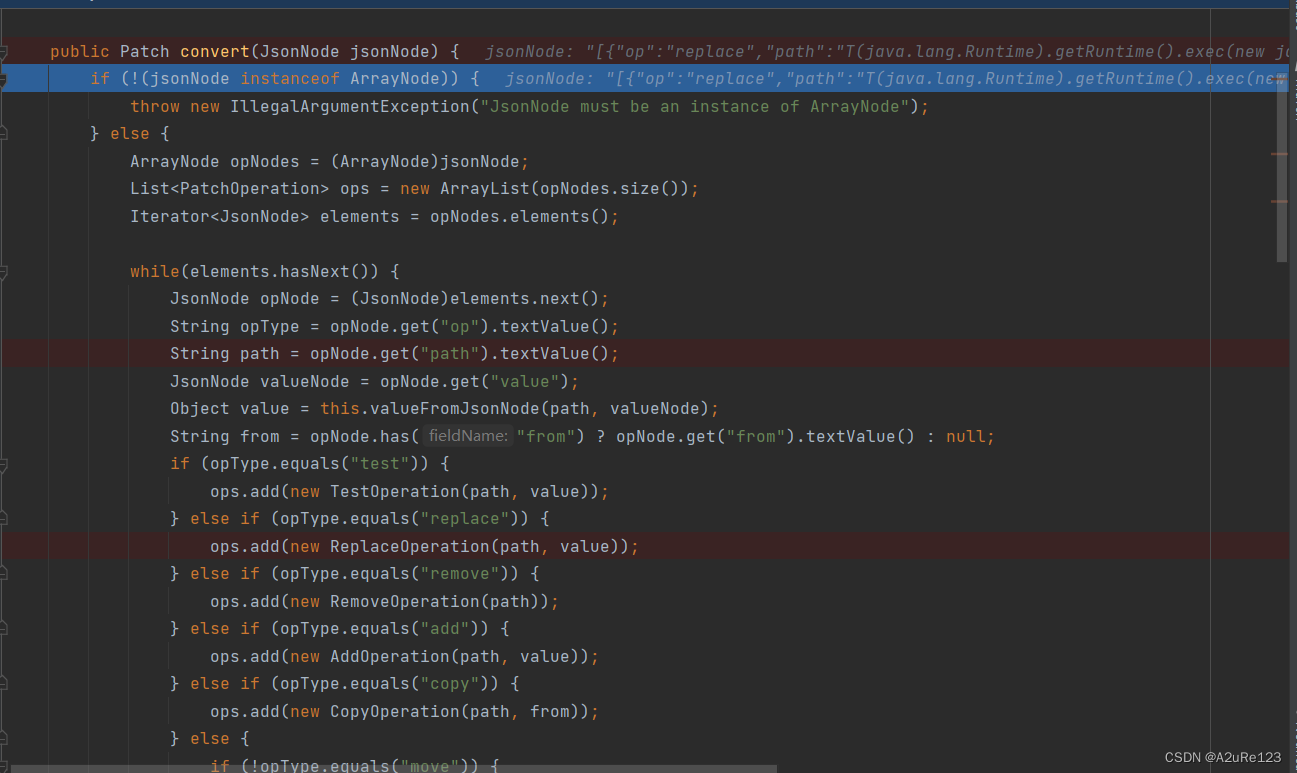Click Object value variable declaration
The image size is (1297, 773).
(x=230, y=408)
